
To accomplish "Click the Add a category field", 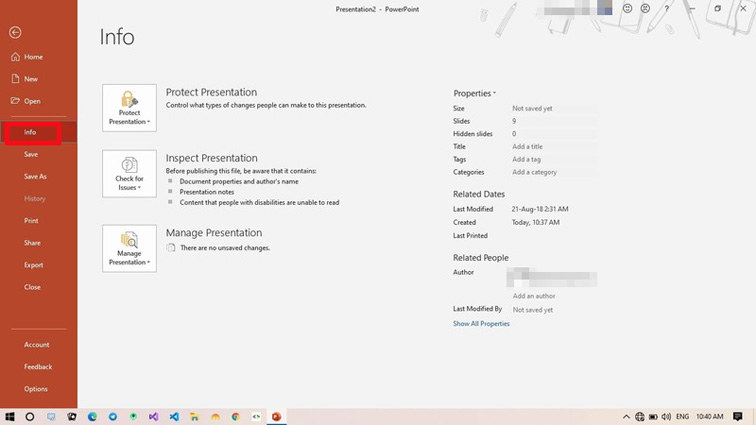I will click(554, 172).
